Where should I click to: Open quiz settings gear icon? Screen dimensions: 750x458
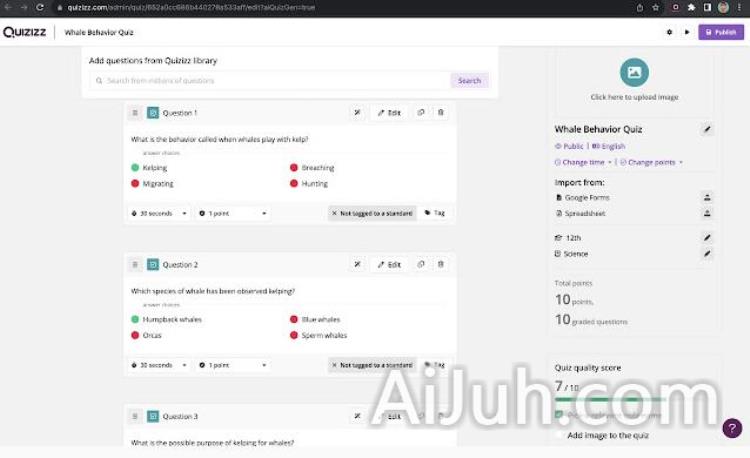[669, 32]
